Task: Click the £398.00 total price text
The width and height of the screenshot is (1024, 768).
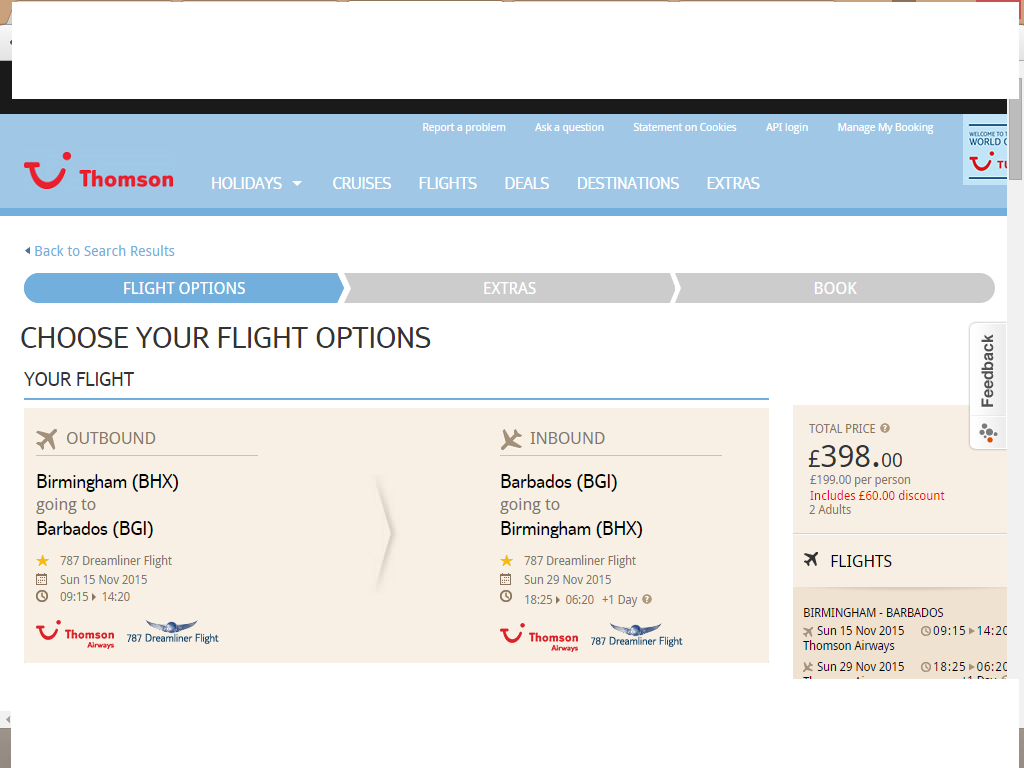Action: 855,456
